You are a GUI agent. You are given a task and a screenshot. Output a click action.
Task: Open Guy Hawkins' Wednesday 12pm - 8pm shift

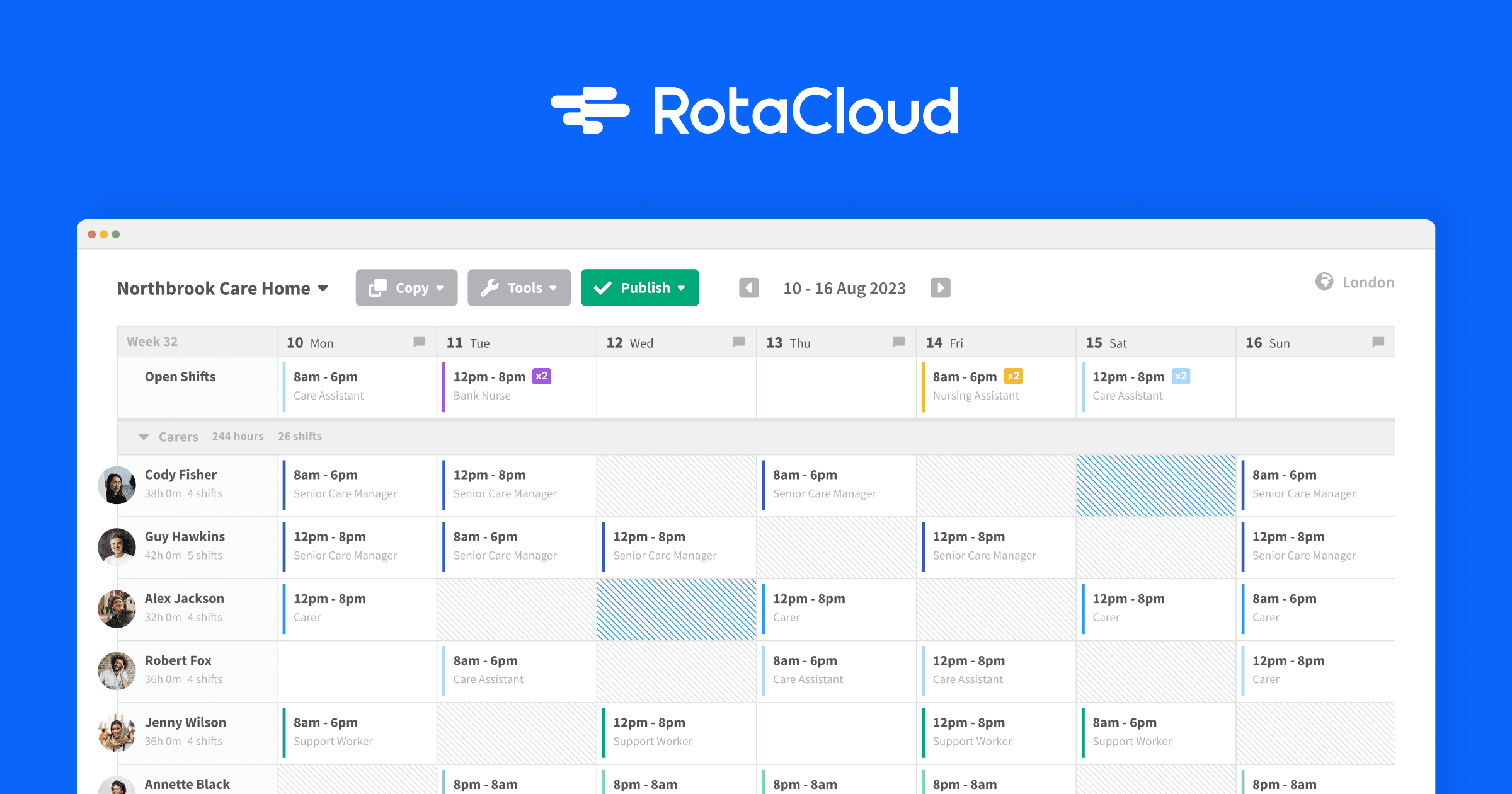[x=676, y=546]
